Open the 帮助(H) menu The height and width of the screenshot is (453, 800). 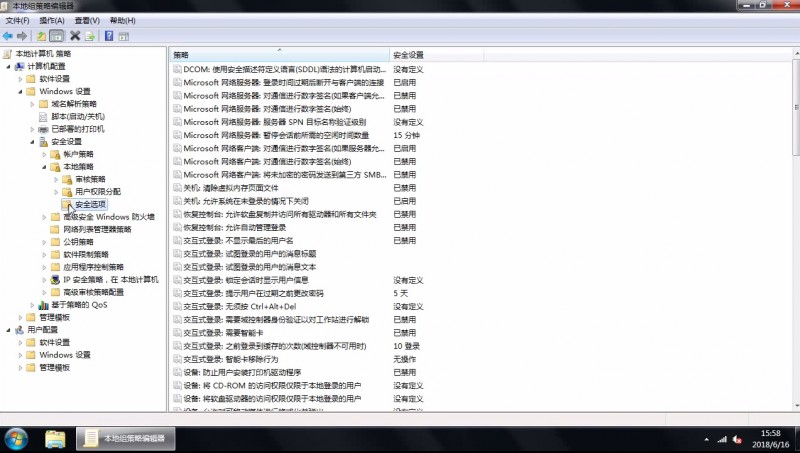pos(122,20)
